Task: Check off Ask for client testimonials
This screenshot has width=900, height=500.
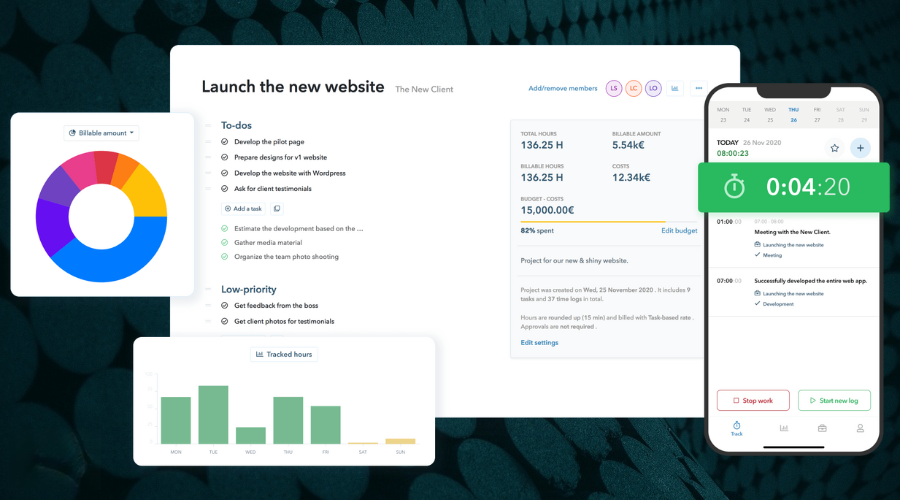Action: click(224, 188)
